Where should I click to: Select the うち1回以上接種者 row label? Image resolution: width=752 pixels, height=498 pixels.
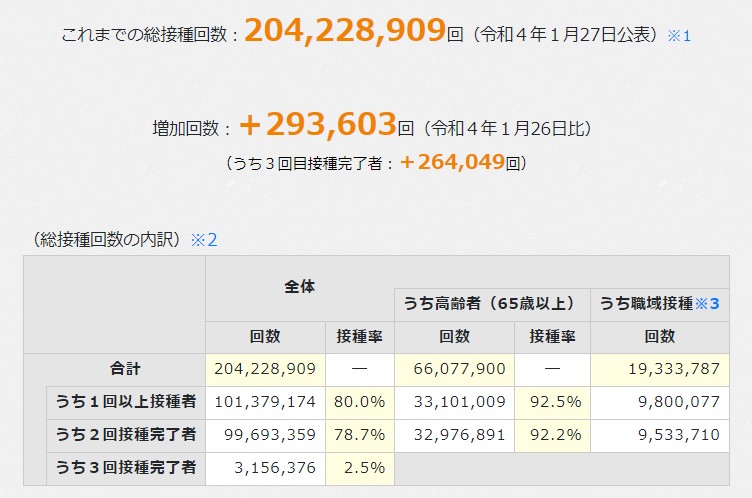point(126,401)
